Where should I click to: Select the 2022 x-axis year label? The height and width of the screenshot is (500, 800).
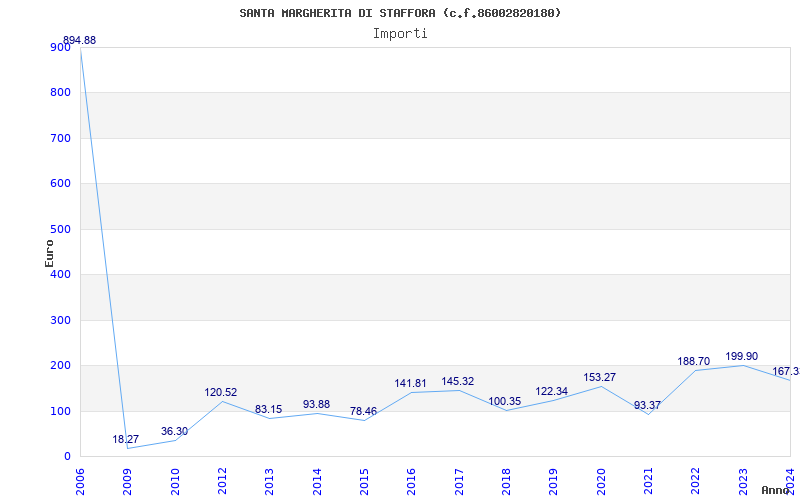pos(695,482)
